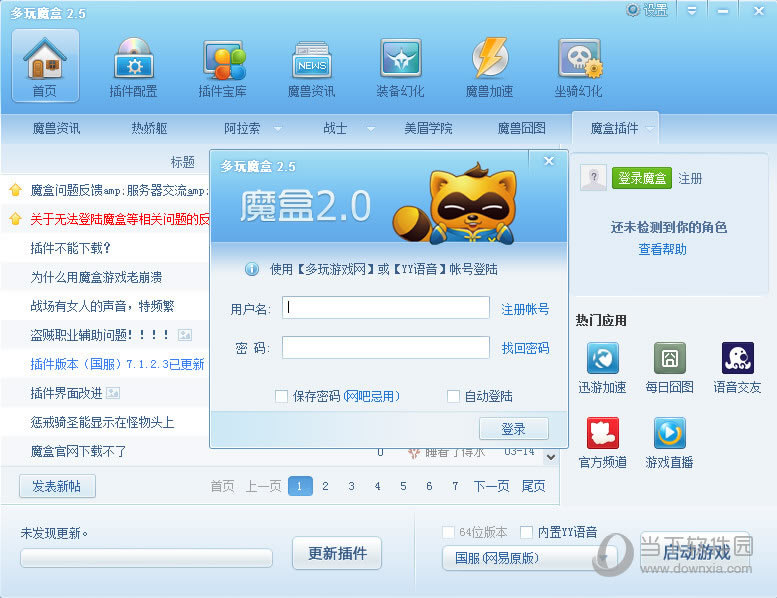The height and width of the screenshot is (598, 777).
Task: Open post 战场有女人的声音,特频繁
Action: 102,306
